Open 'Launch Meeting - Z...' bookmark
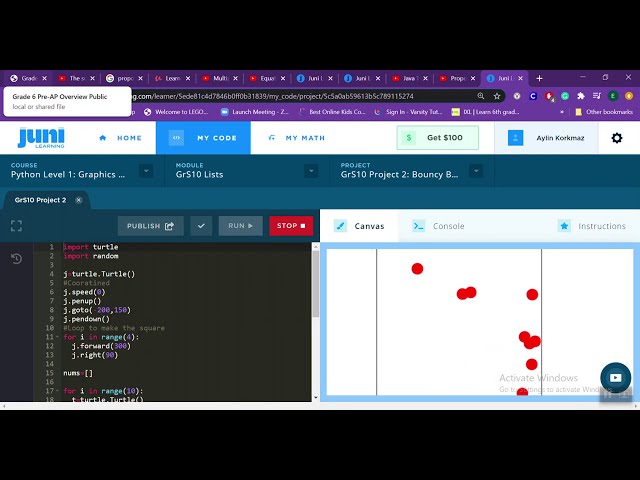This screenshot has height=480, width=640. tap(255, 112)
